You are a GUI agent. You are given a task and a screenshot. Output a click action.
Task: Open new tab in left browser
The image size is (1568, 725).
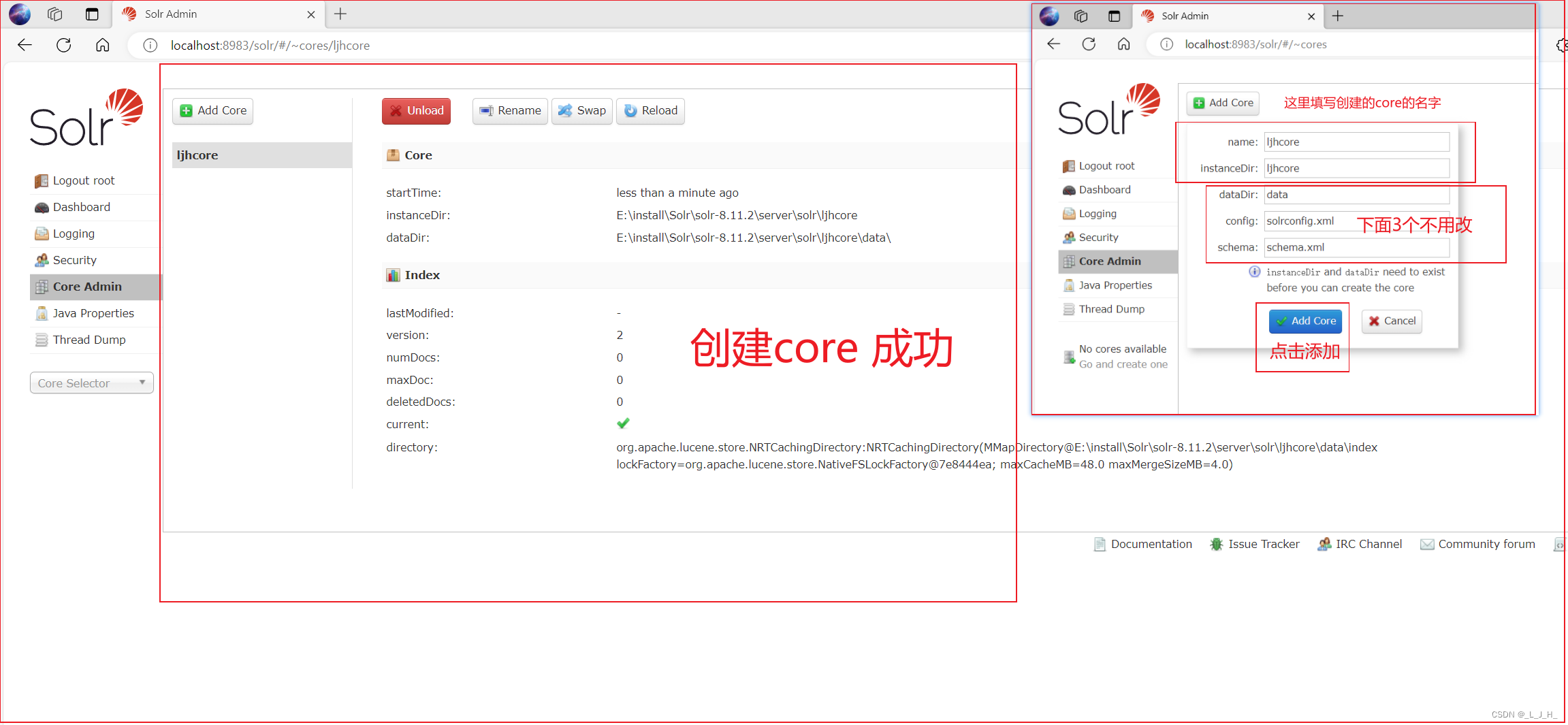(340, 14)
